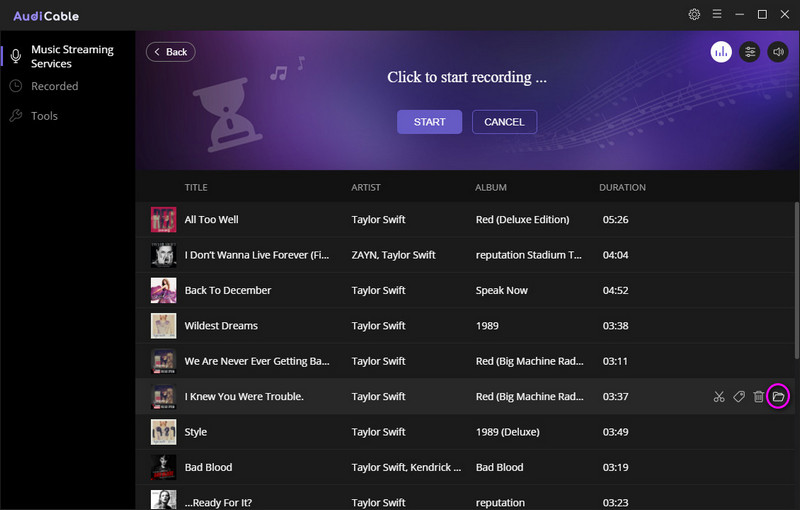Click scissors icon for I Knew You Were Trouble
Image resolution: width=800 pixels, height=510 pixels.
coord(719,396)
